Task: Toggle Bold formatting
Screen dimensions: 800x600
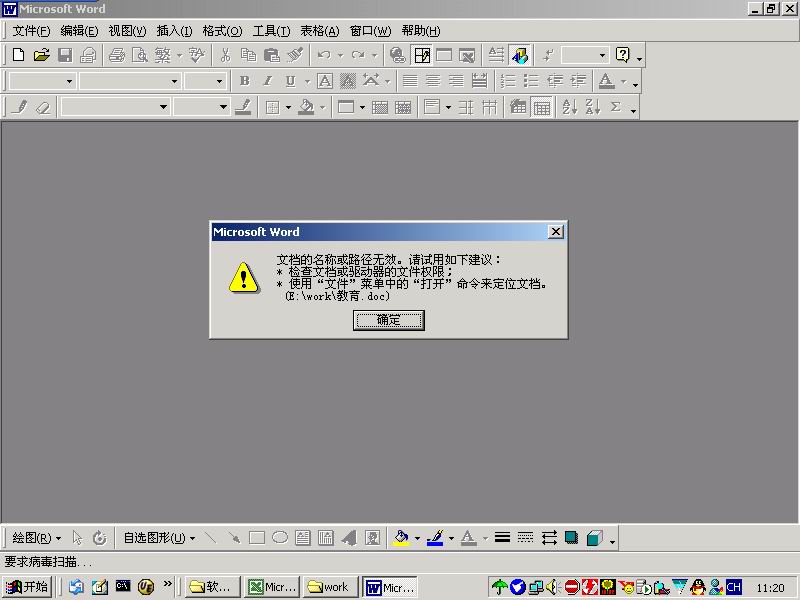Action: [244, 81]
